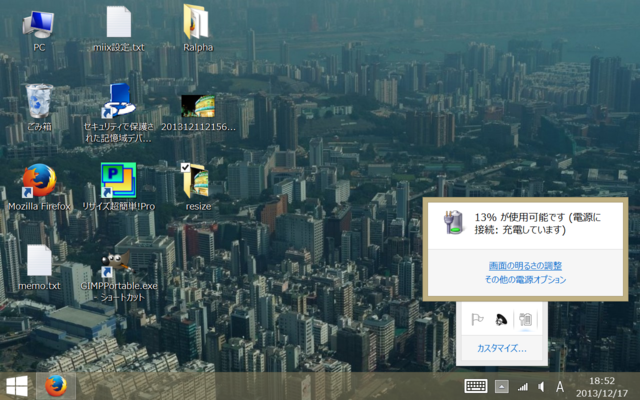
Task: Toggle the IME input mode A indicator
Action: point(560,387)
